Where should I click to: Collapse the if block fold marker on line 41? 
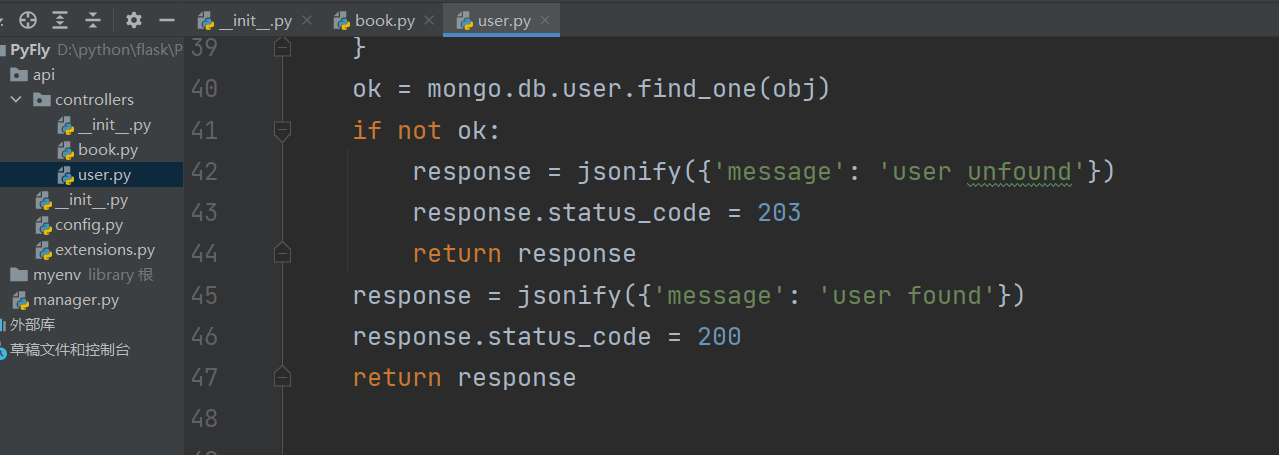[282, 130]
